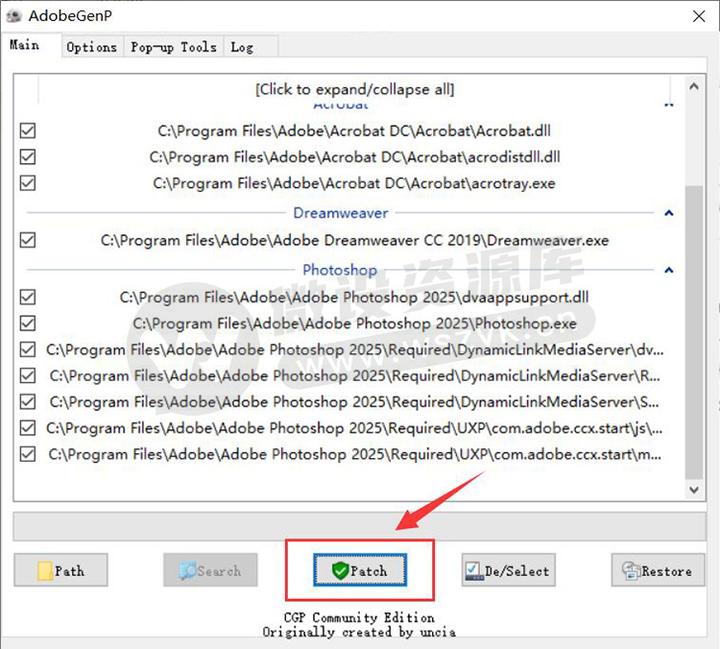Open the Options tab
Image resolution: width=720 pixels, height=649 pixels.
click(x=92, y=47)
